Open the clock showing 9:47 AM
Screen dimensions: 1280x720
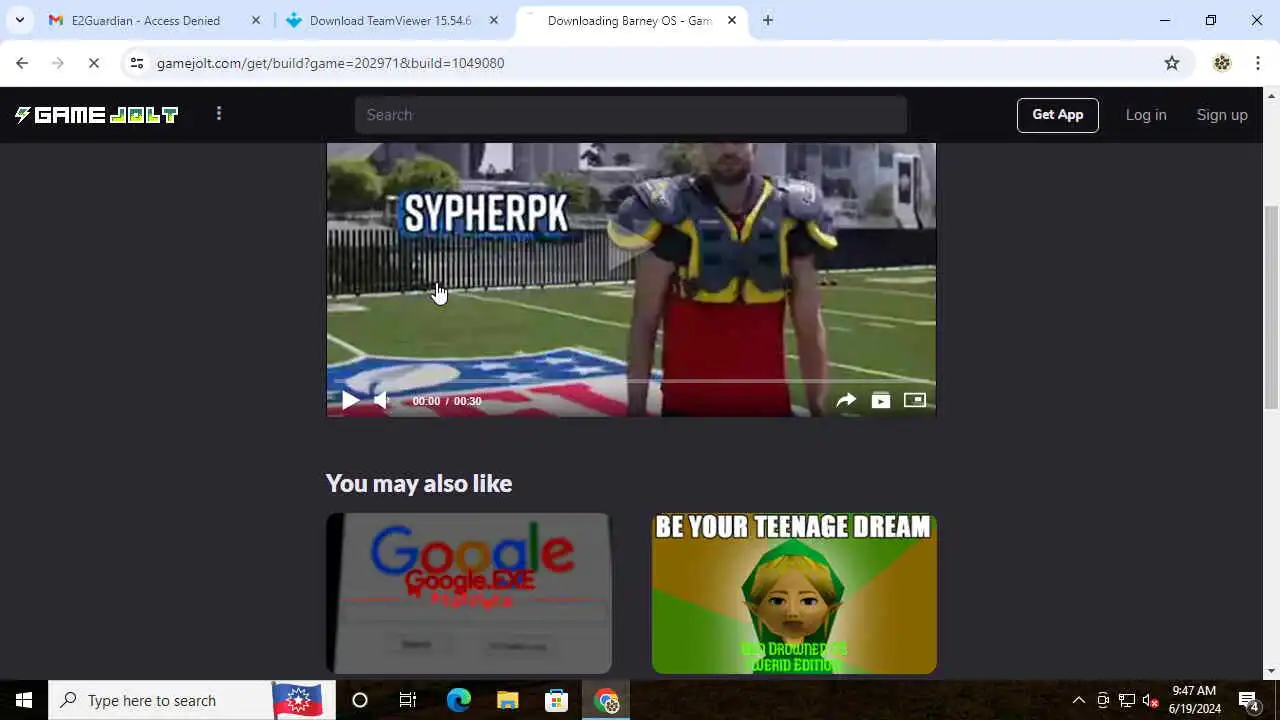(1195, 700)
